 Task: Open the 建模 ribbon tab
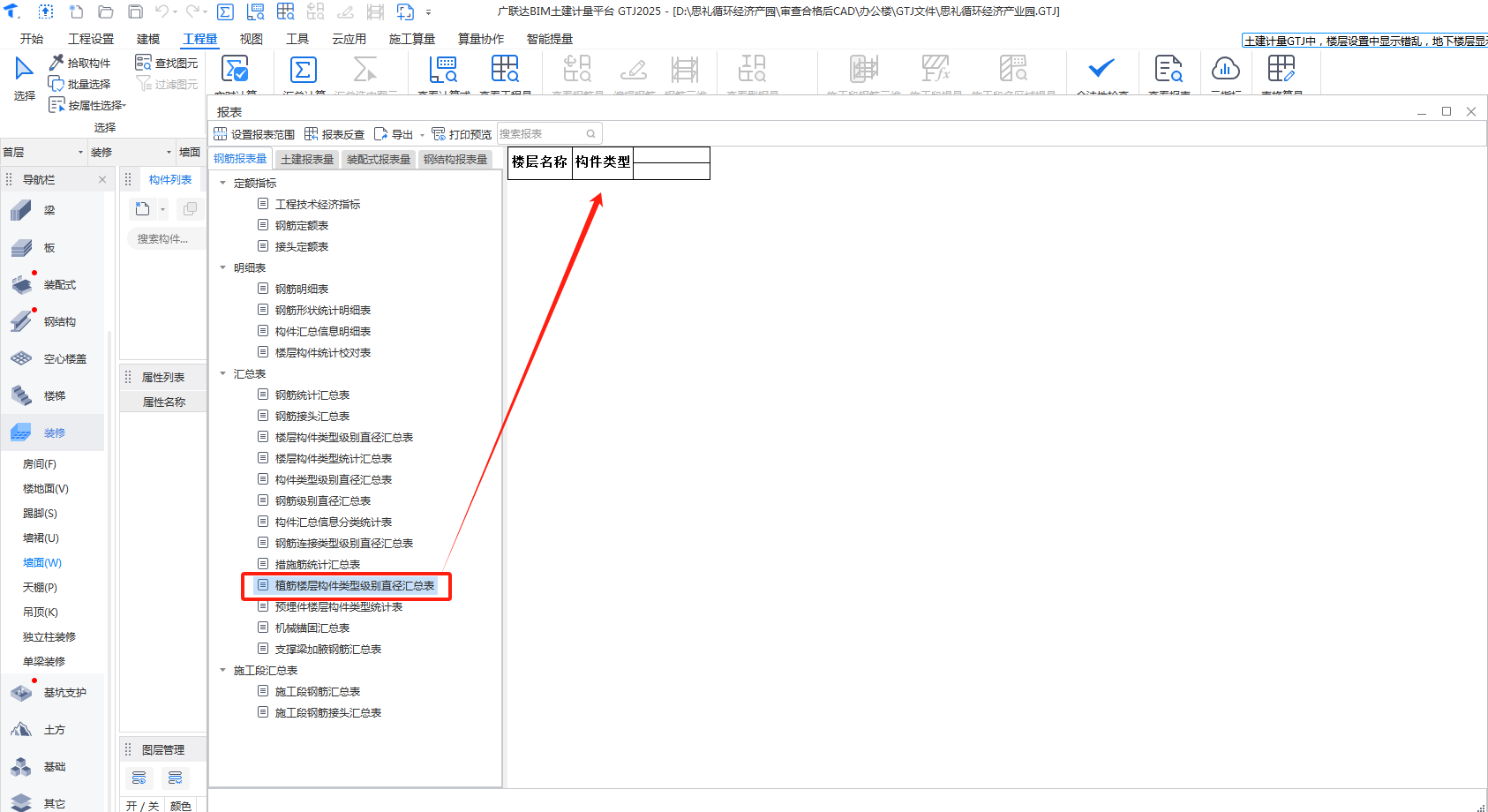coord(148,39)
